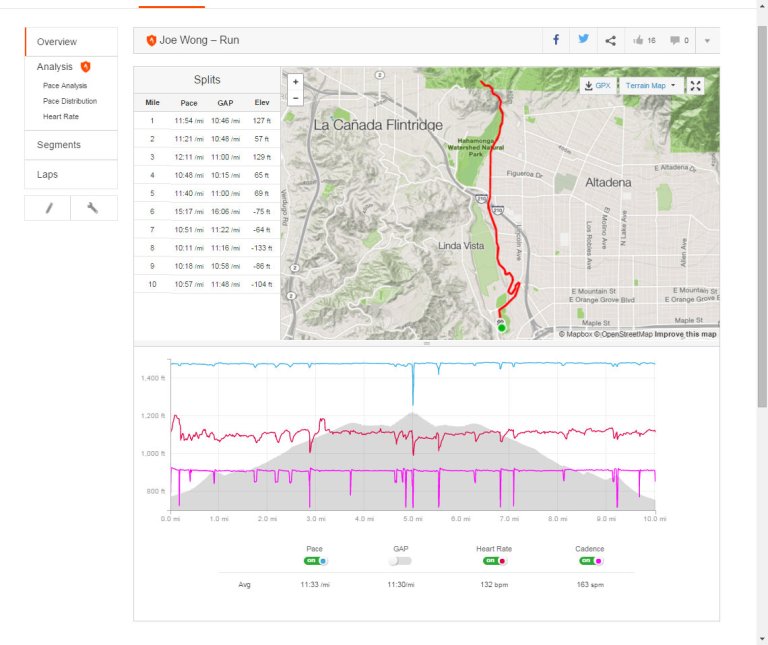Turn off the Pace toggle
The image size is (768, 645).
click(315, 561)
